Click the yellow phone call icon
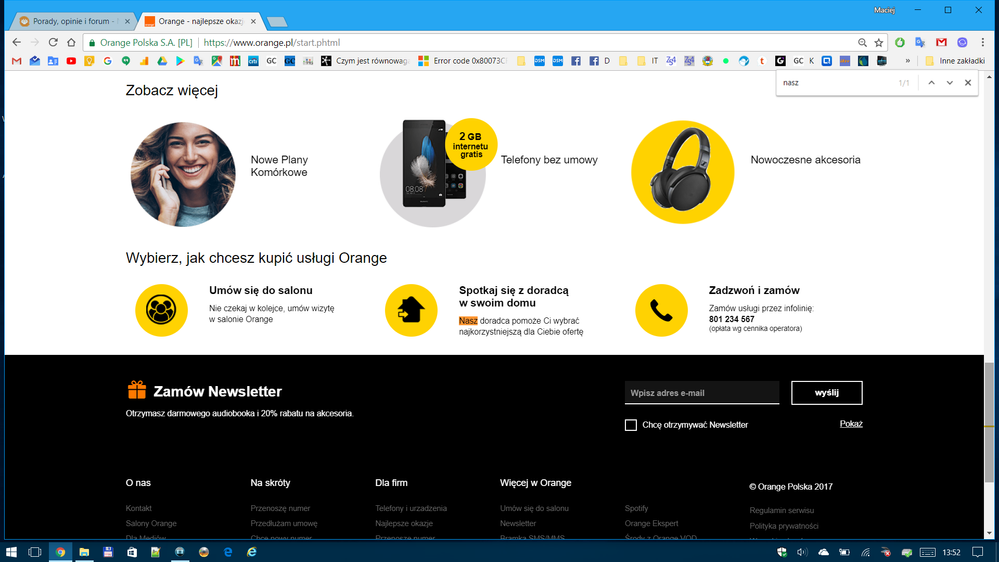The height and width of the screenshot is (562, 999). click(x=661, y=310)
